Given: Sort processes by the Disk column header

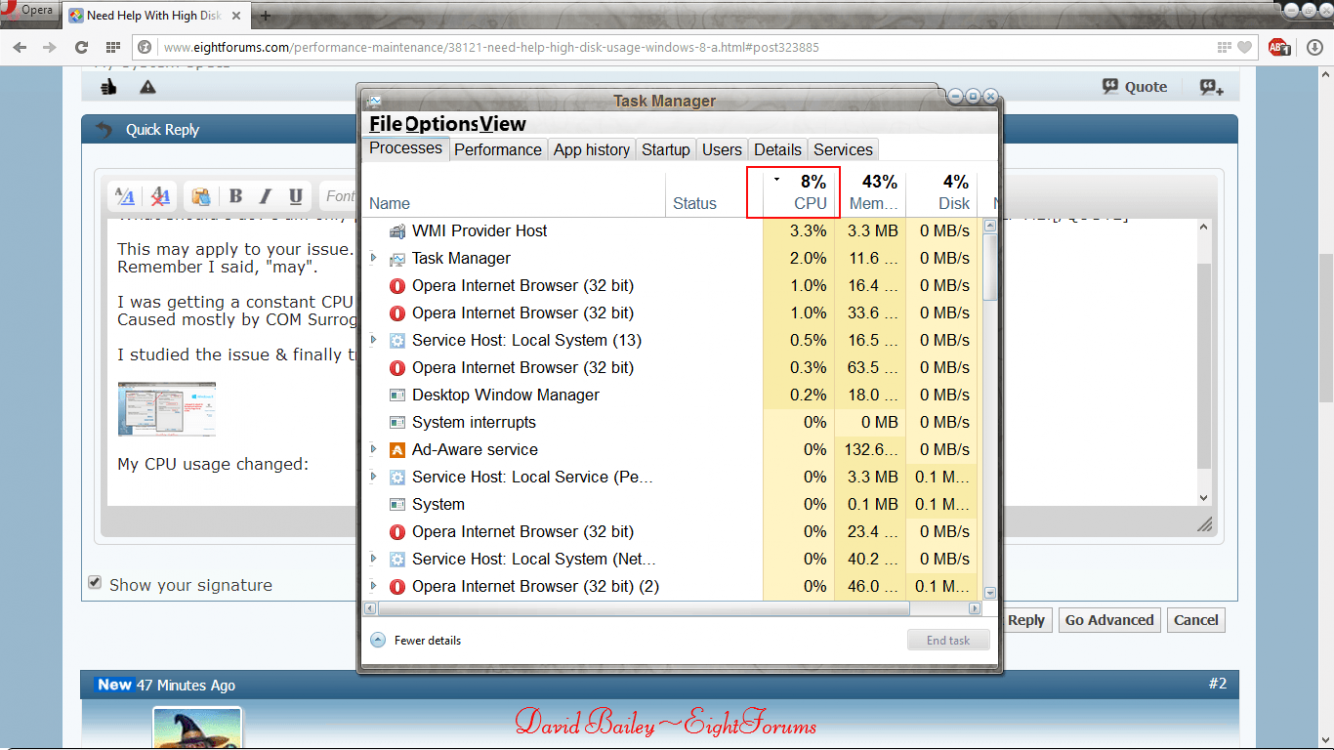Looking at the screenshot, I should (x=942, y=192).
